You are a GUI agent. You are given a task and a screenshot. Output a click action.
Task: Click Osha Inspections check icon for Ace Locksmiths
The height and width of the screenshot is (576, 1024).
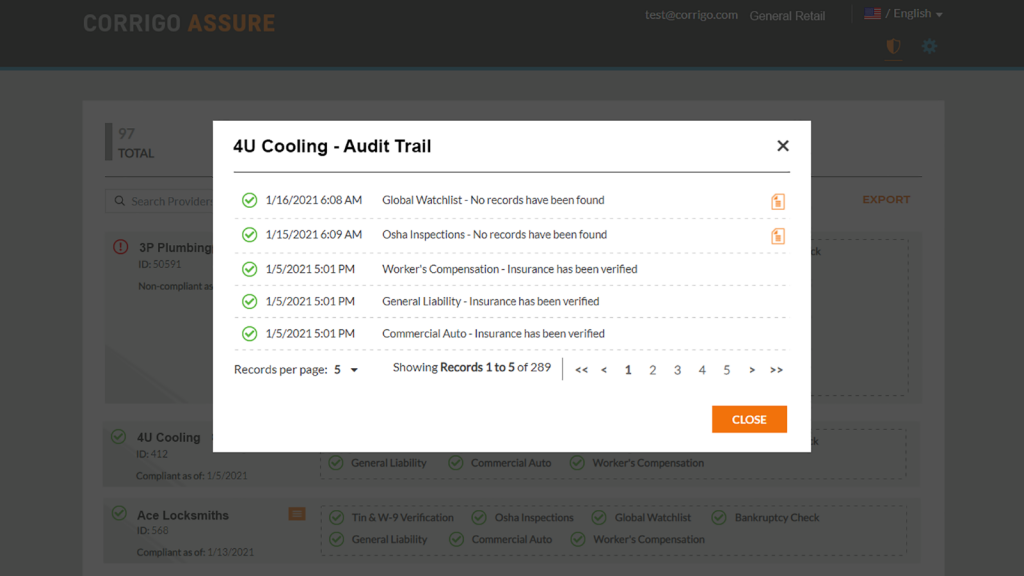coord(479,518)
